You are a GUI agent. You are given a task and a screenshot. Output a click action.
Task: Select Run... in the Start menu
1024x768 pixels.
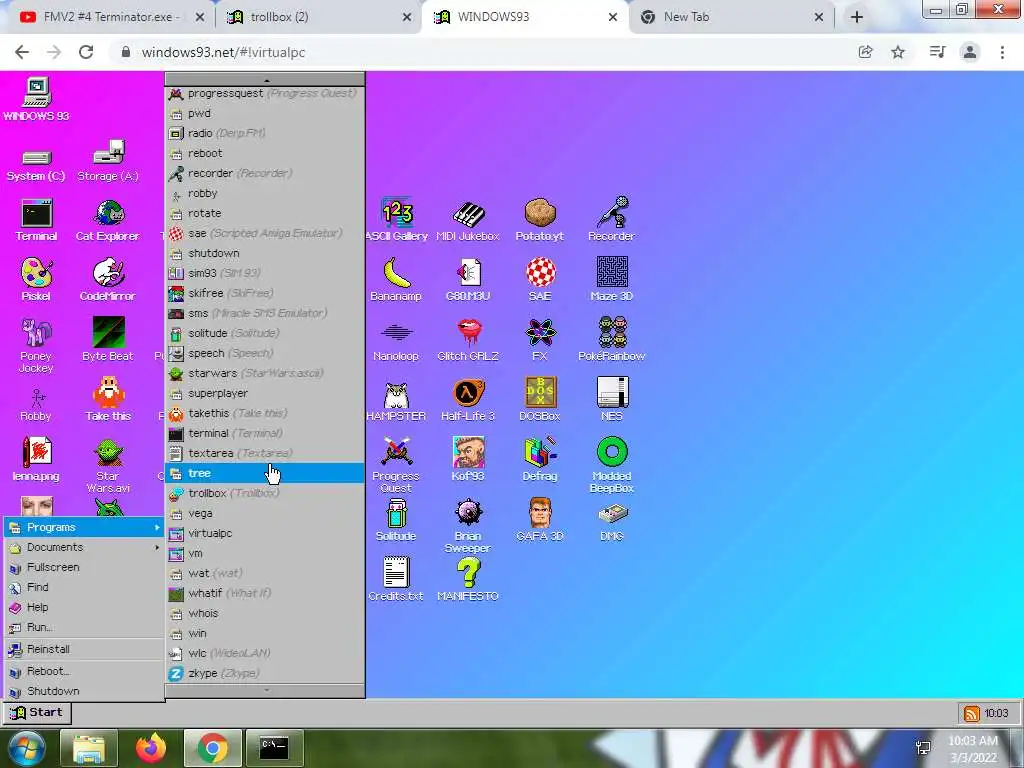84,627
